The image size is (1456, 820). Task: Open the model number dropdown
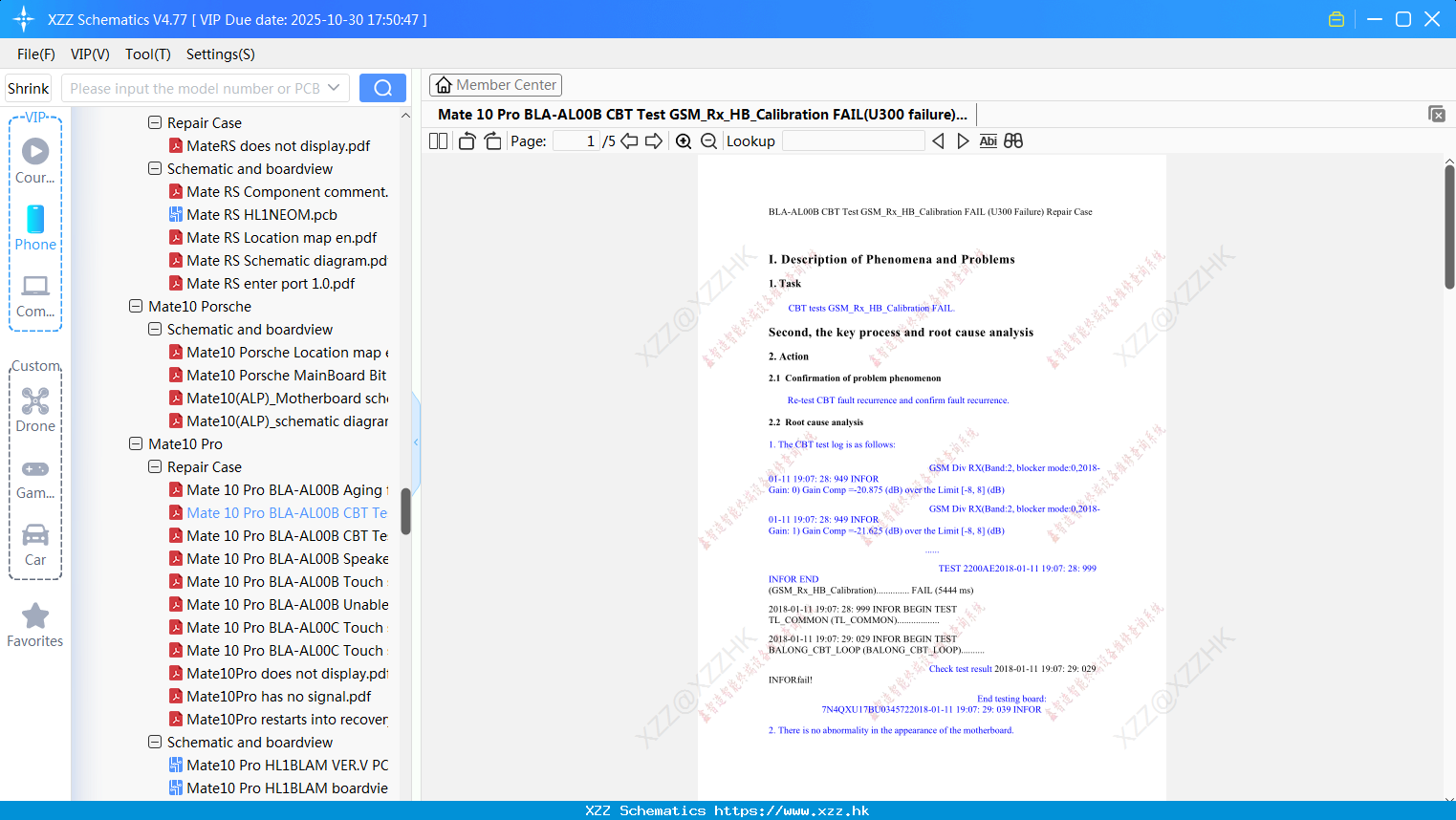(x=334, y=88)
